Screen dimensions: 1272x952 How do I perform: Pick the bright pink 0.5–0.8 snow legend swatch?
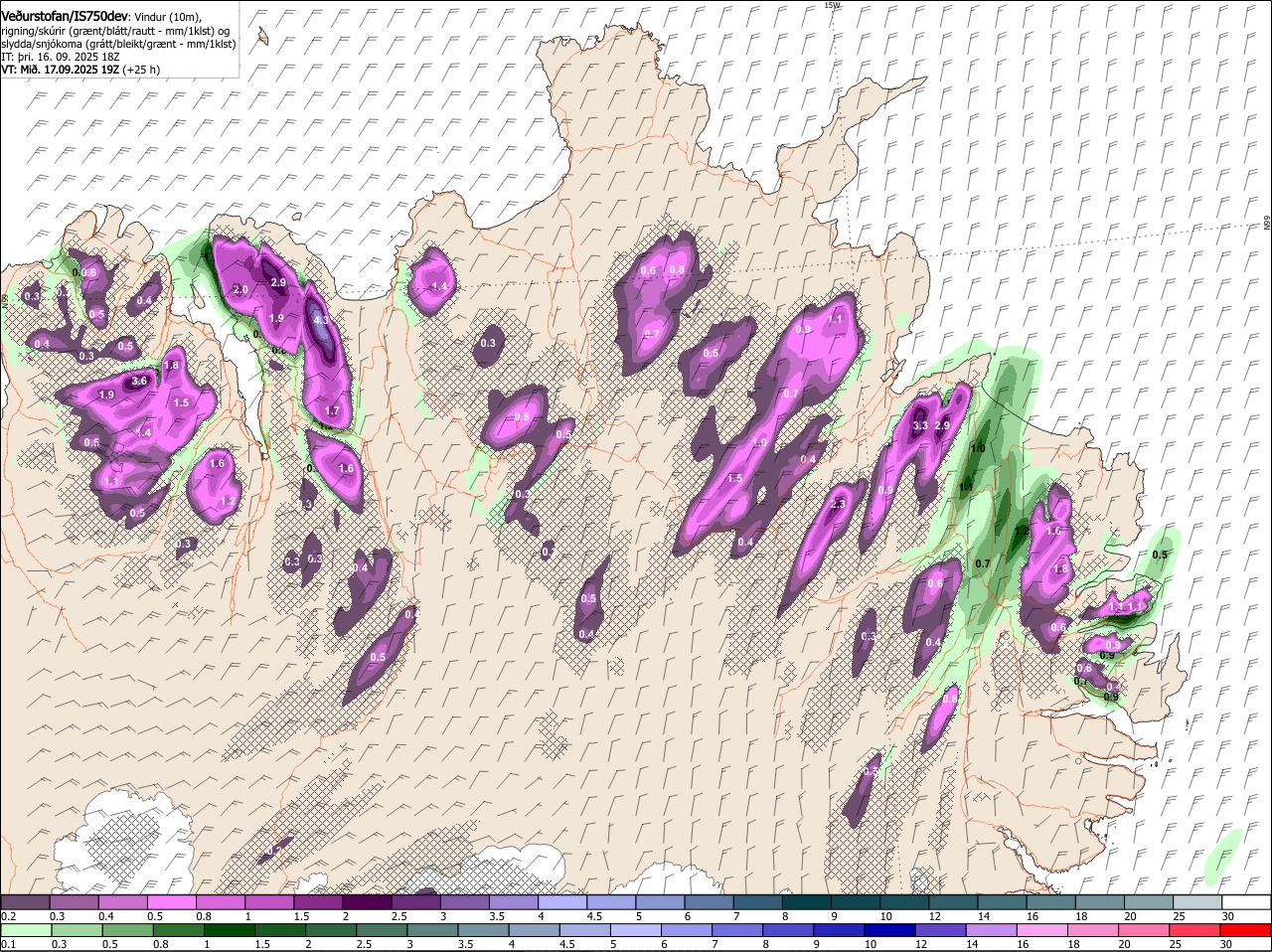(x=172, y=901)
